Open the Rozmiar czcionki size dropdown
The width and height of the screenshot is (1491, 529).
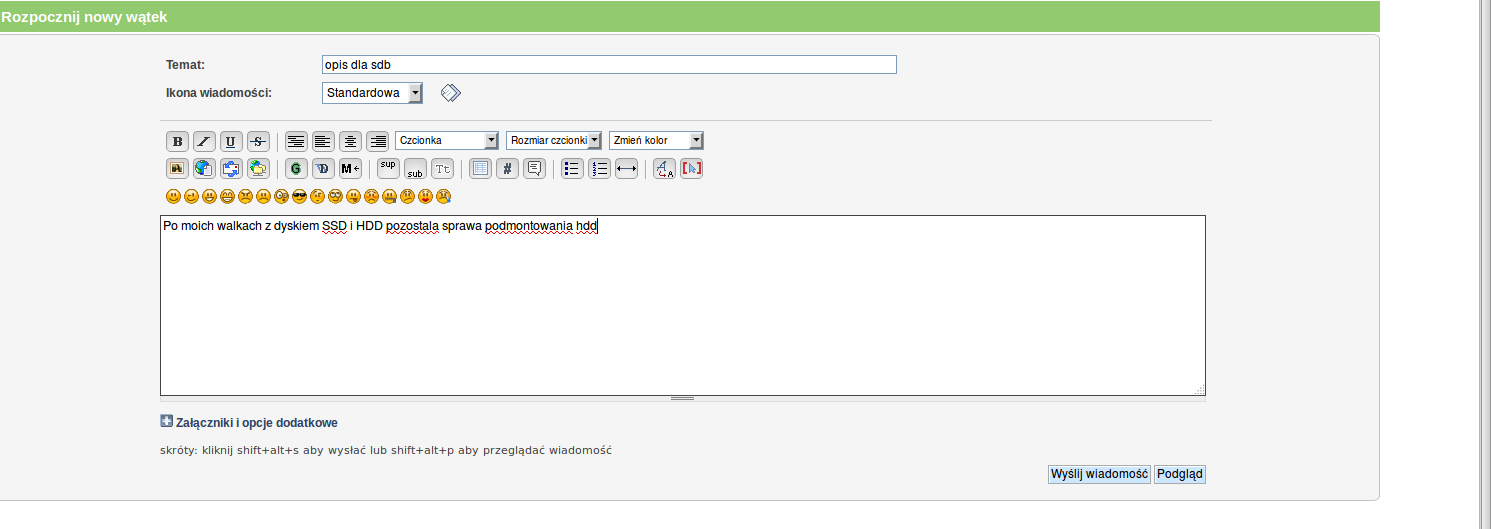coord(554,141)
